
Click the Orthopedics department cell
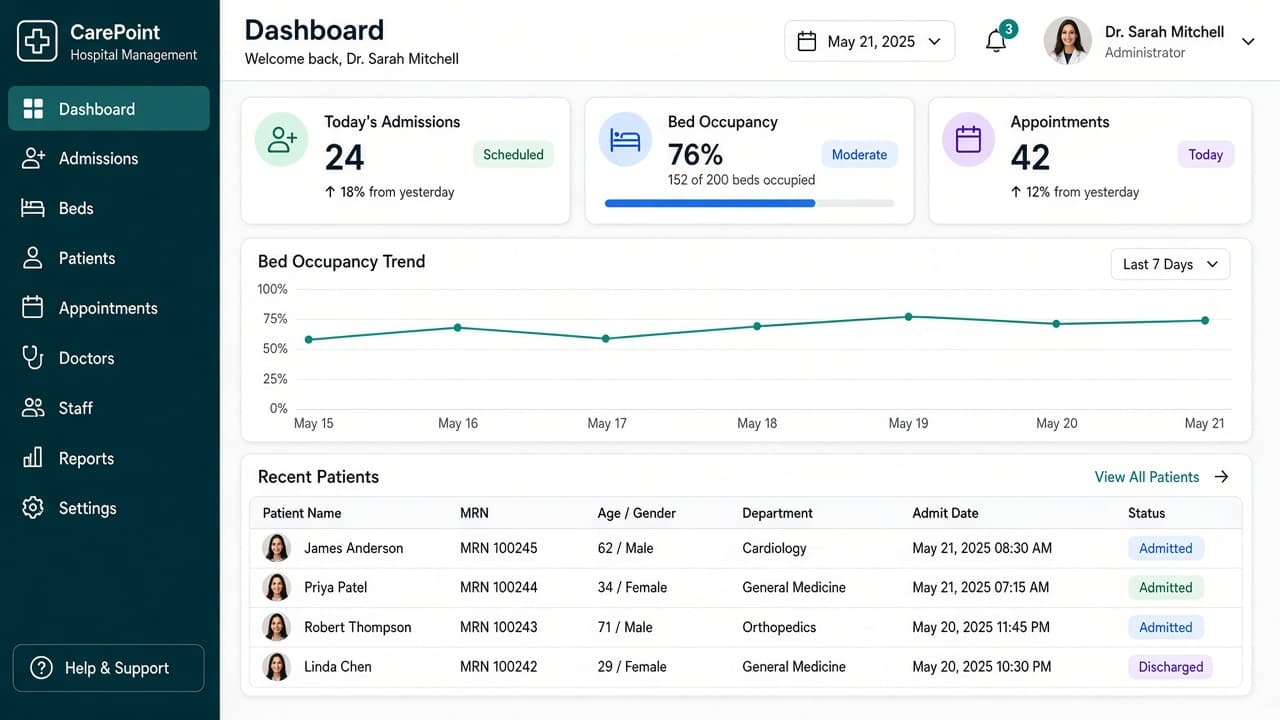click(x=779, y=627)
